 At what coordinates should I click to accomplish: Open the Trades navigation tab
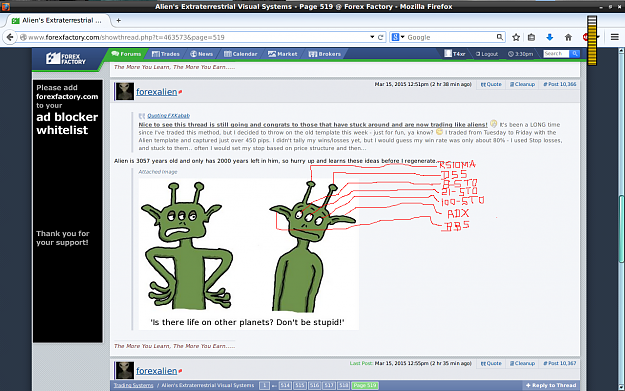coord(166,54)
